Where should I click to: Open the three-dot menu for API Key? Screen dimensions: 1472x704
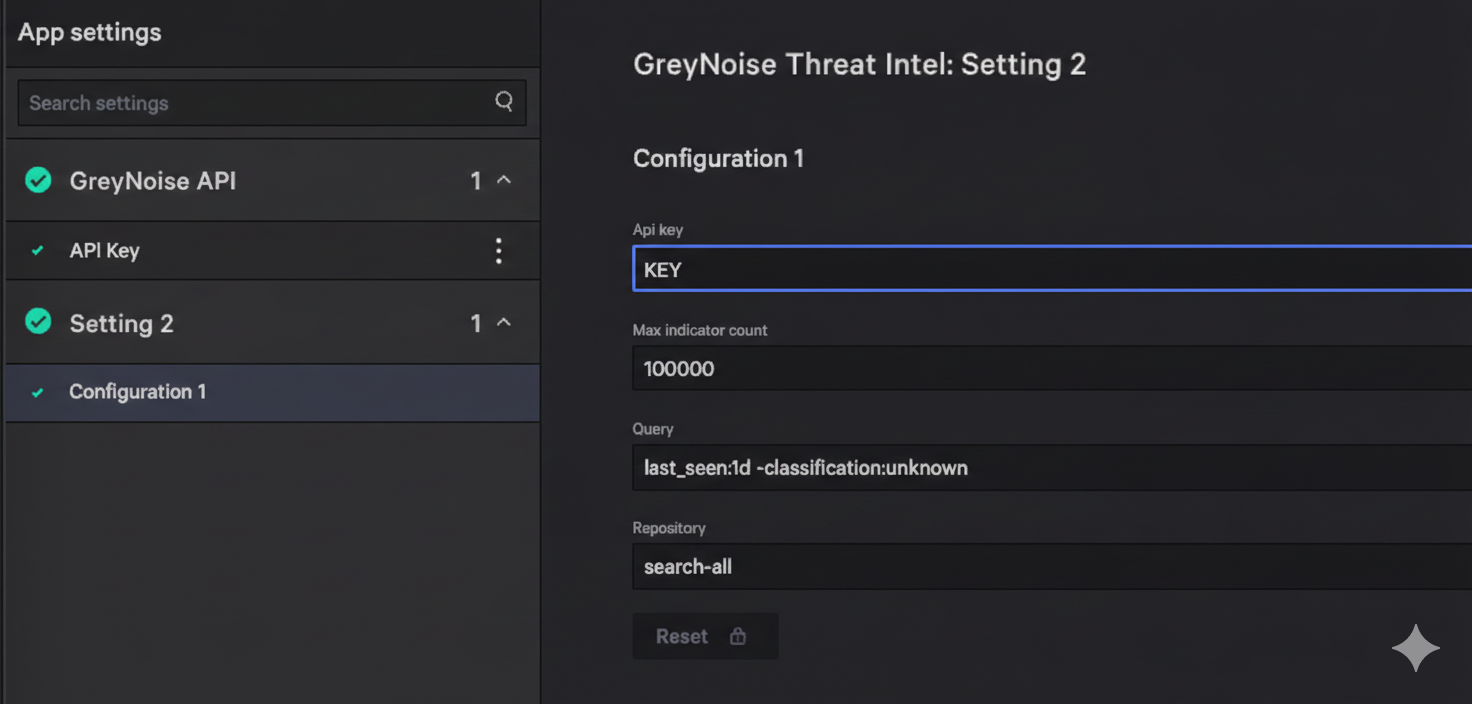(498, 251)
